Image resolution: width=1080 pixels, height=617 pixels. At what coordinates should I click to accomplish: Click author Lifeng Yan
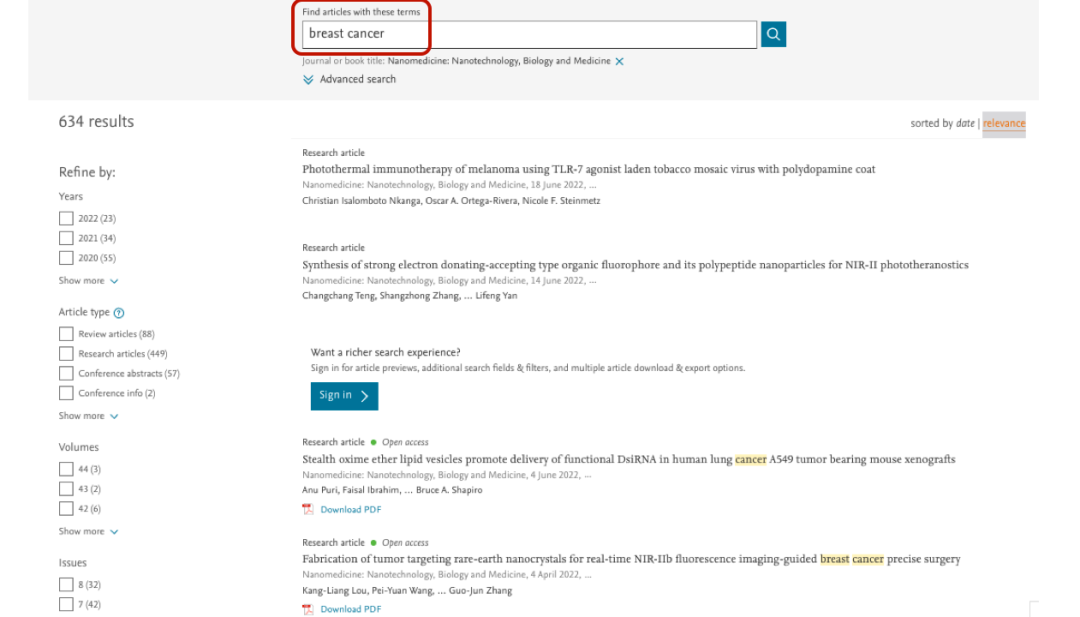496,296
